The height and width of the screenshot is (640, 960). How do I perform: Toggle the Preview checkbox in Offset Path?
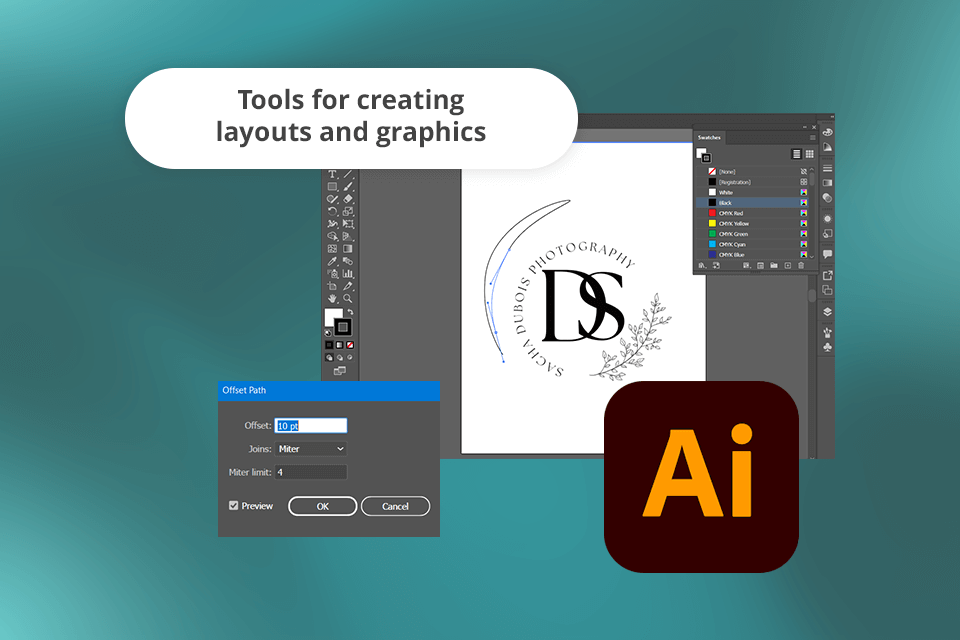(x=233, y=505)
